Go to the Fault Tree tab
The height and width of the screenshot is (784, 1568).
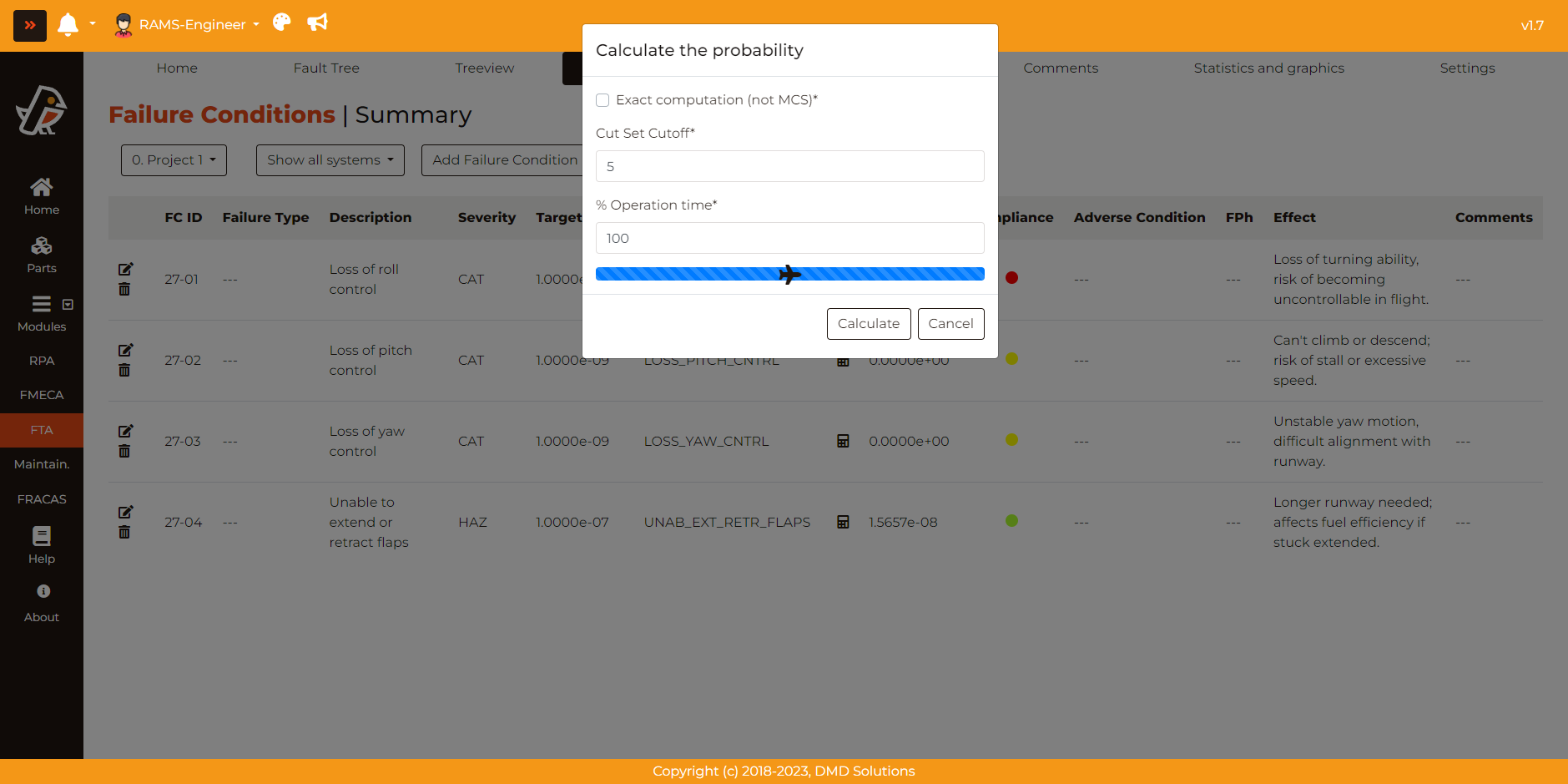[x=326, y=68]
